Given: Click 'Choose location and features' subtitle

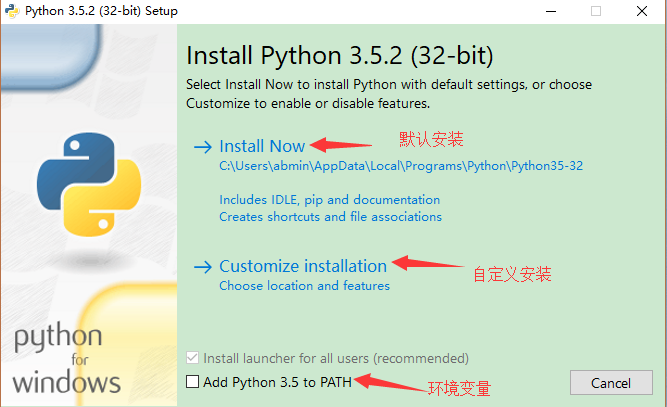Looking at the screenshot, I should (305, 286).
